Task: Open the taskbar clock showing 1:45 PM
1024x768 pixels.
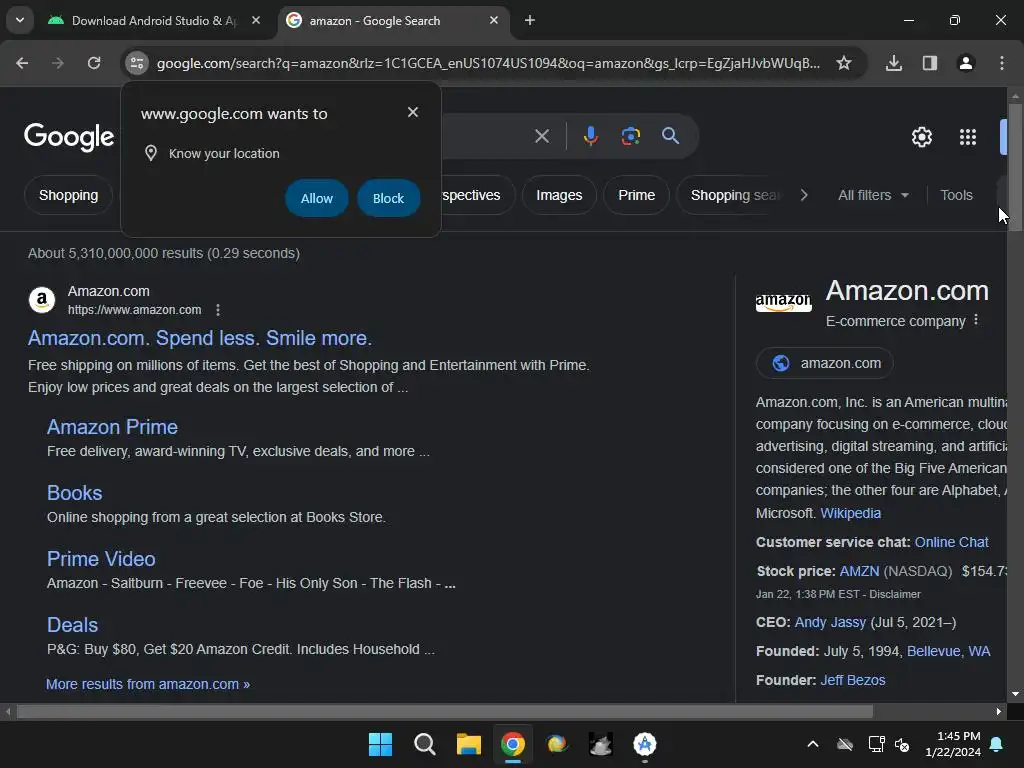Action: click(952, 744)
